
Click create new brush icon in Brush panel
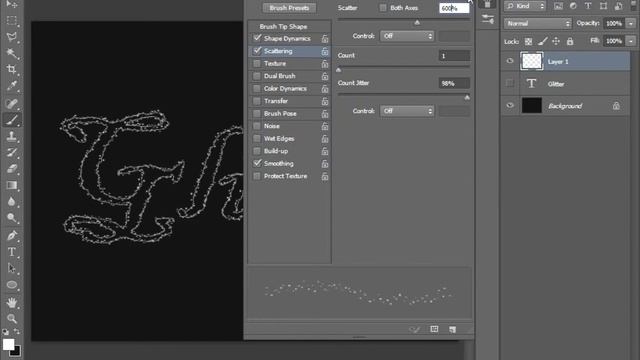click(452, 329)
